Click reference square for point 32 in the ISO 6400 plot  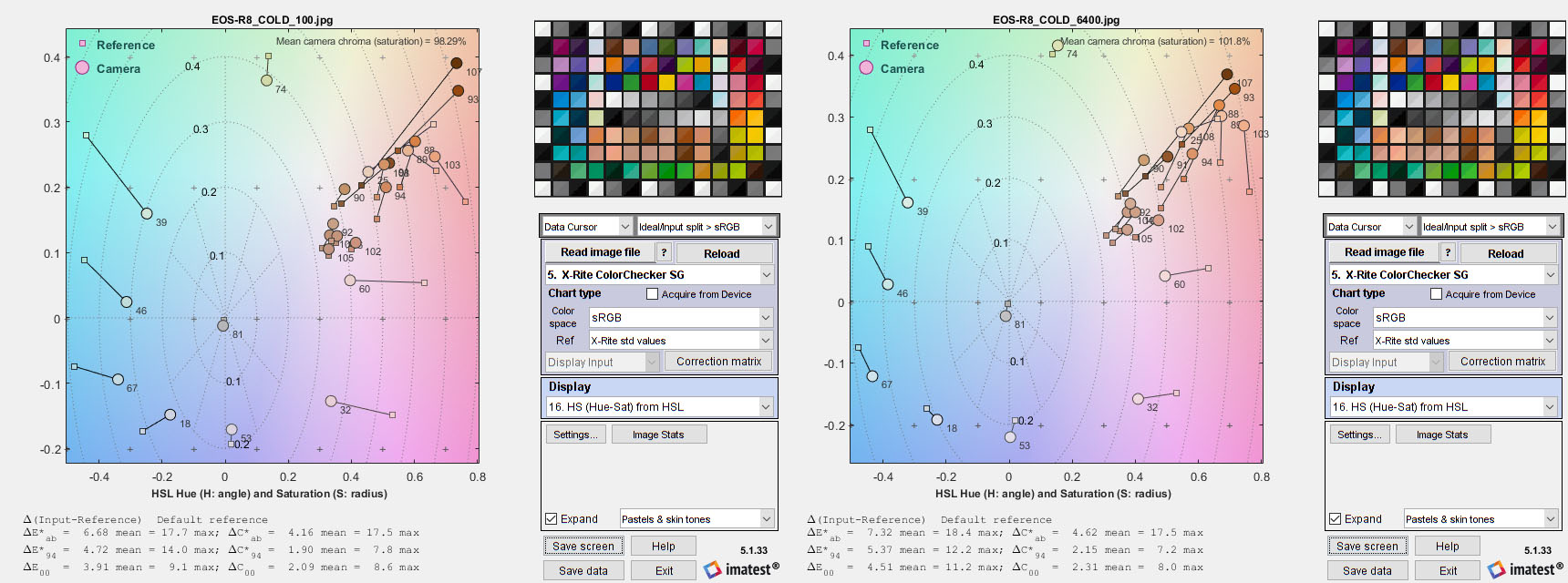(x=1176, y=393)
